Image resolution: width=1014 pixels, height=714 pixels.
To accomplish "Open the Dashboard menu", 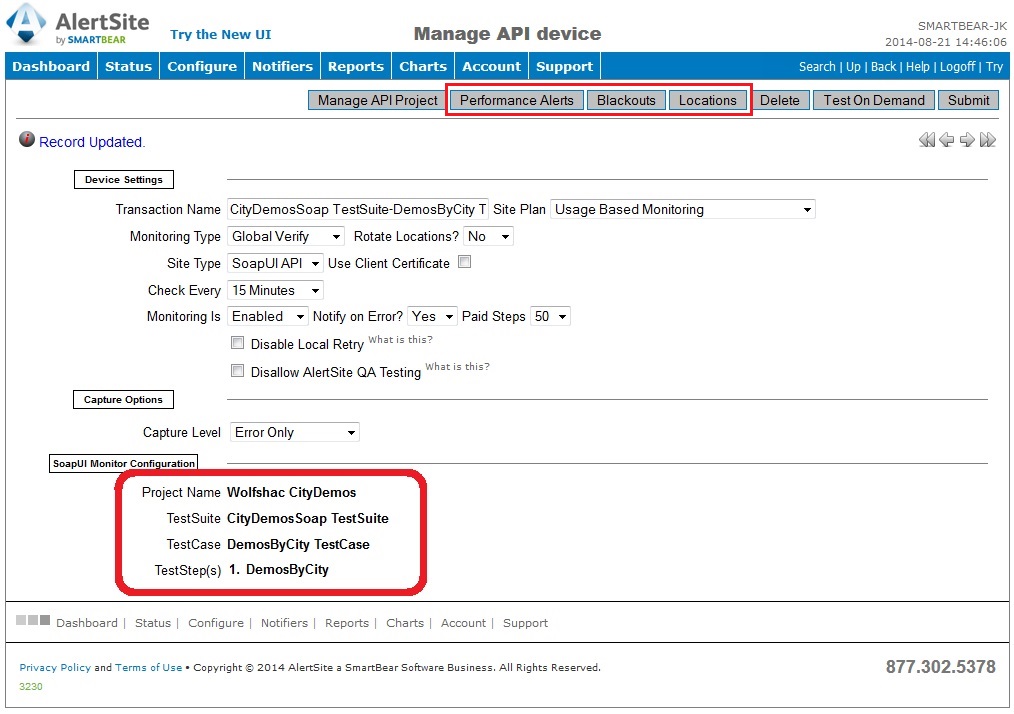I will 51,66.
